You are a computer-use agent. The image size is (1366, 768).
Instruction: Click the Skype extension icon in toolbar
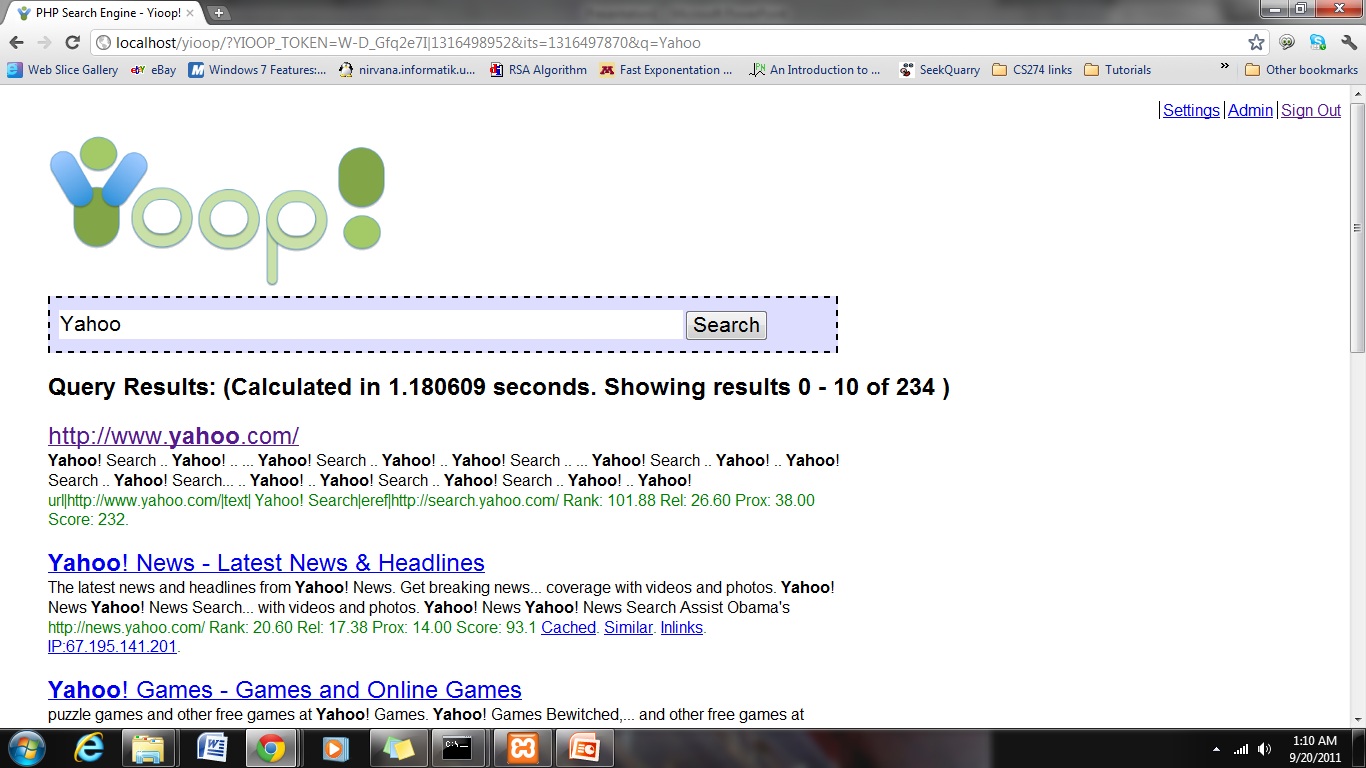(x=1318, y=42)
